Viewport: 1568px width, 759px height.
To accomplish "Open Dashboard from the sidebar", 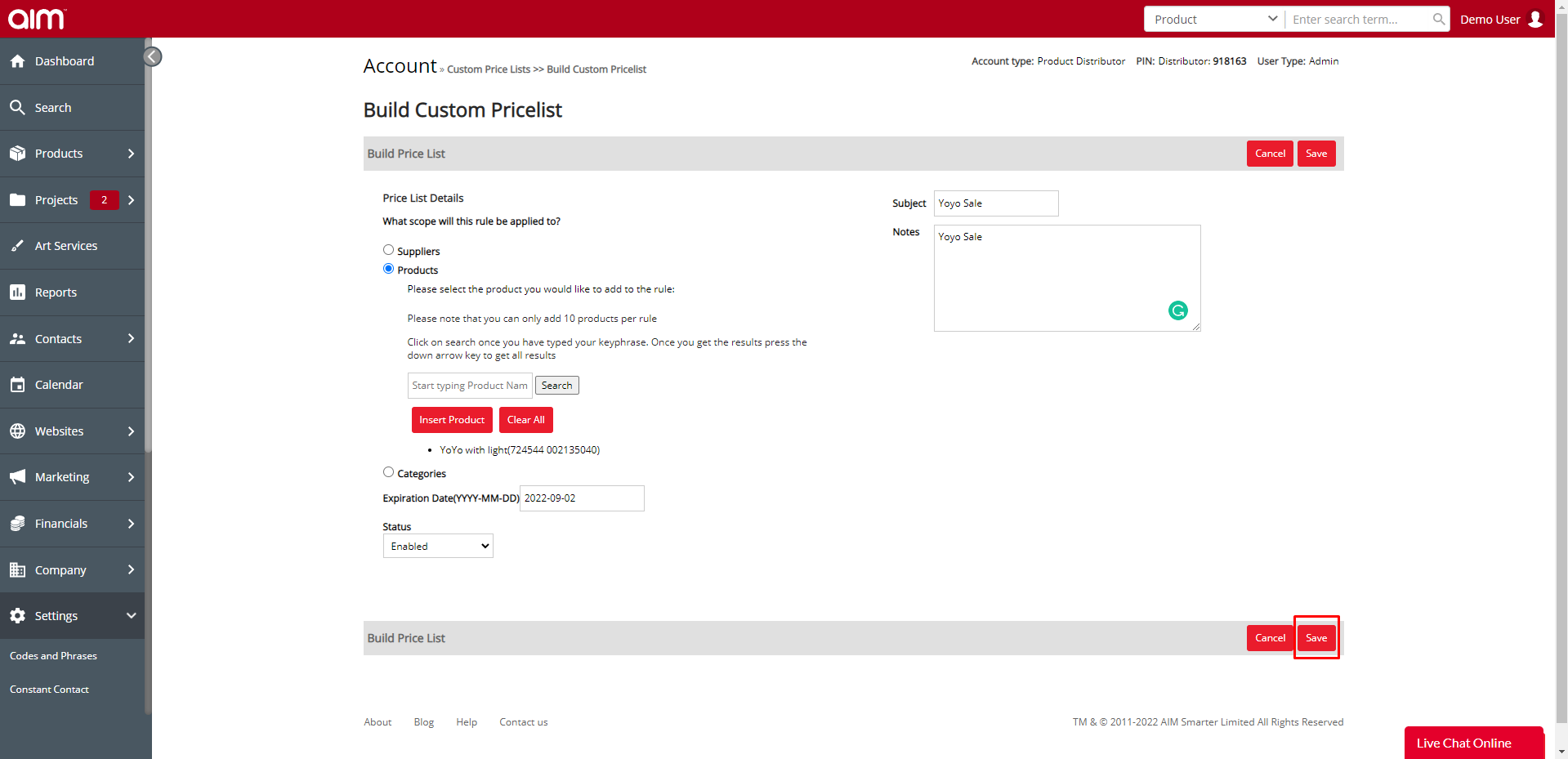I will pyautogui.click(x=72, y=61).
